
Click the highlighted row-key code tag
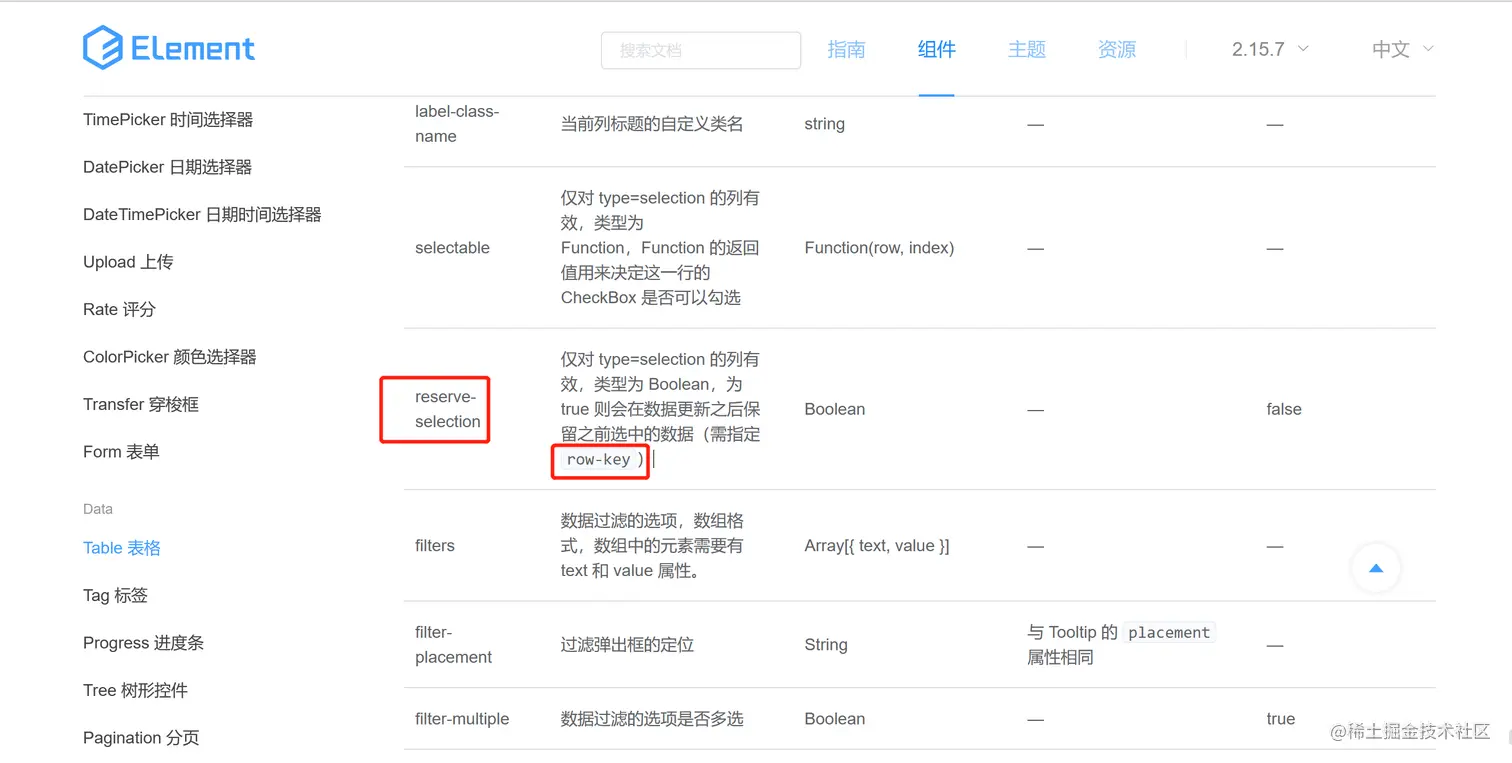click(x=600, y=460)
